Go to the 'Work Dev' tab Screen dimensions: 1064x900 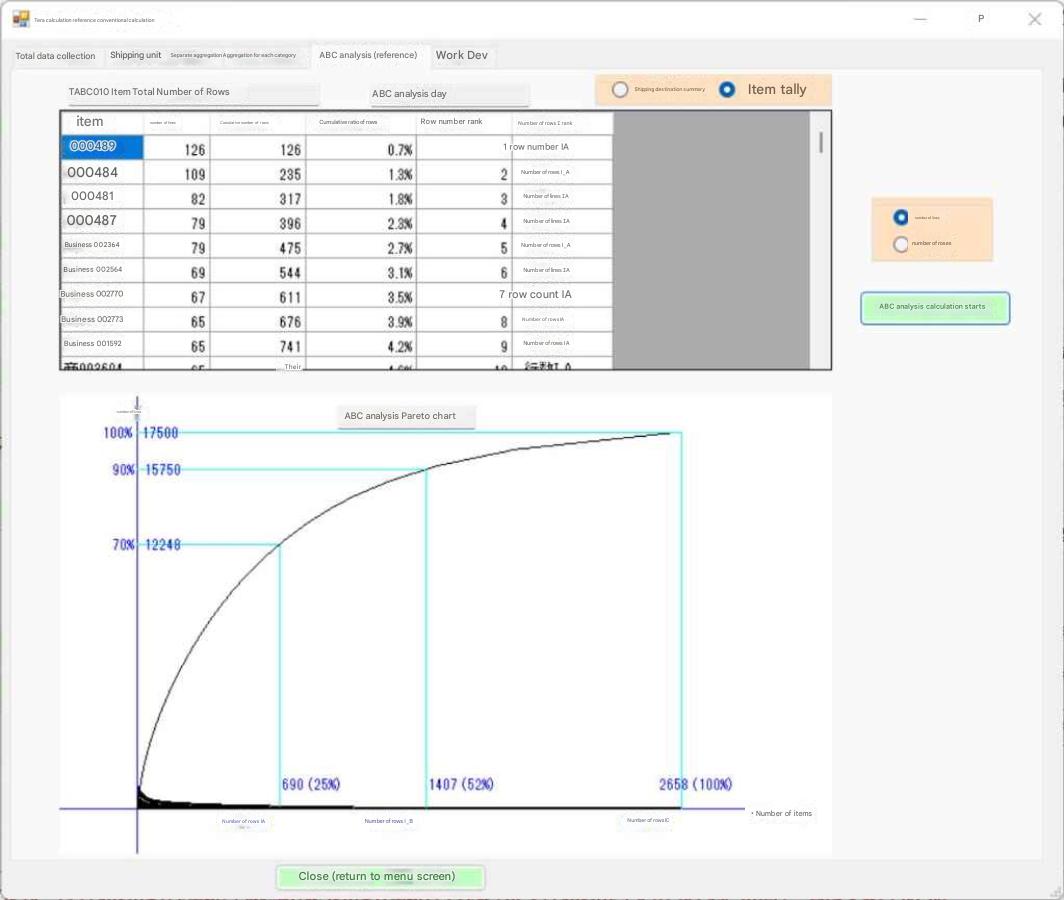click(x=461, y=56)
